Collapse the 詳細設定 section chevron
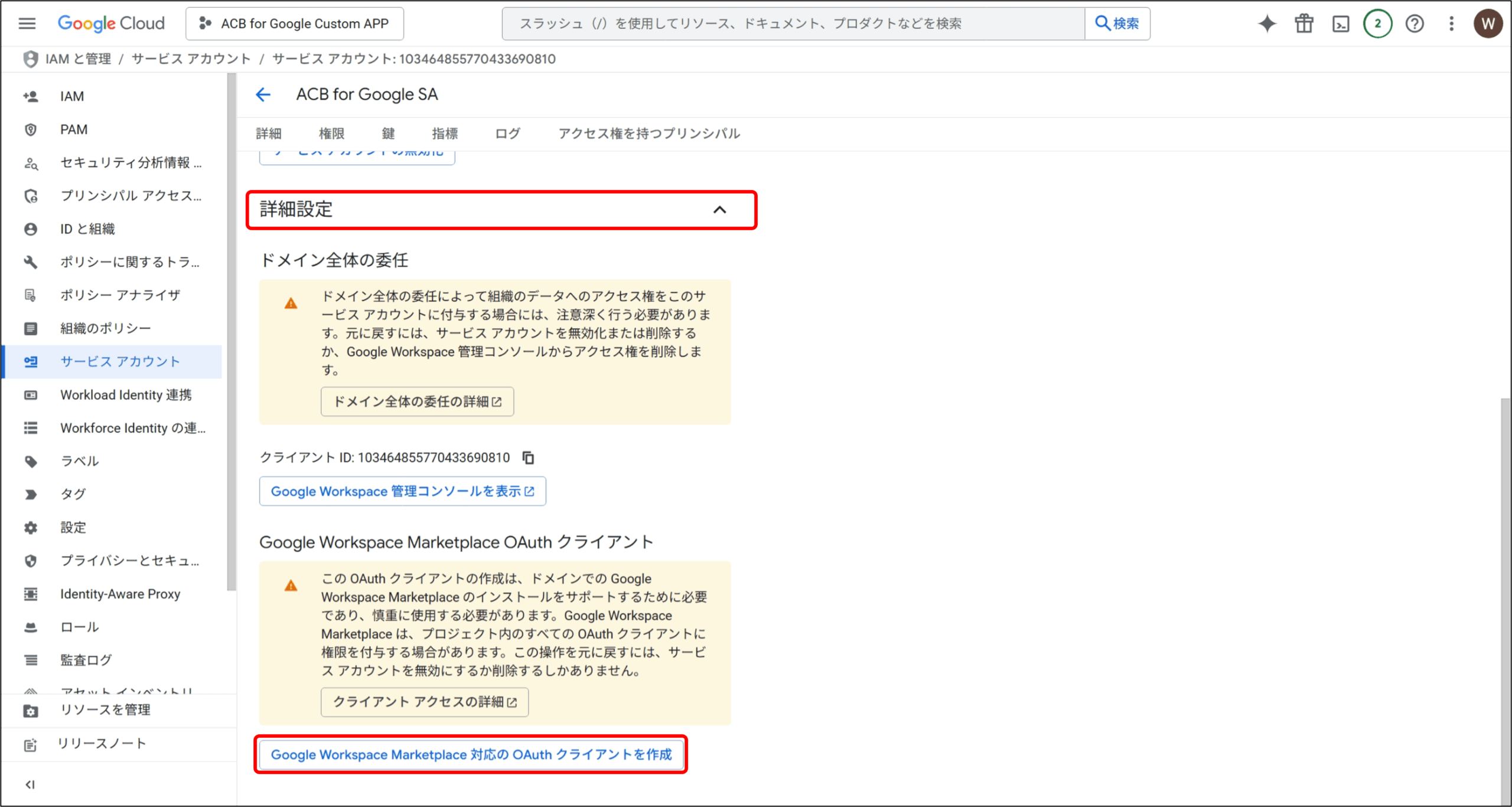 (719, 210)
